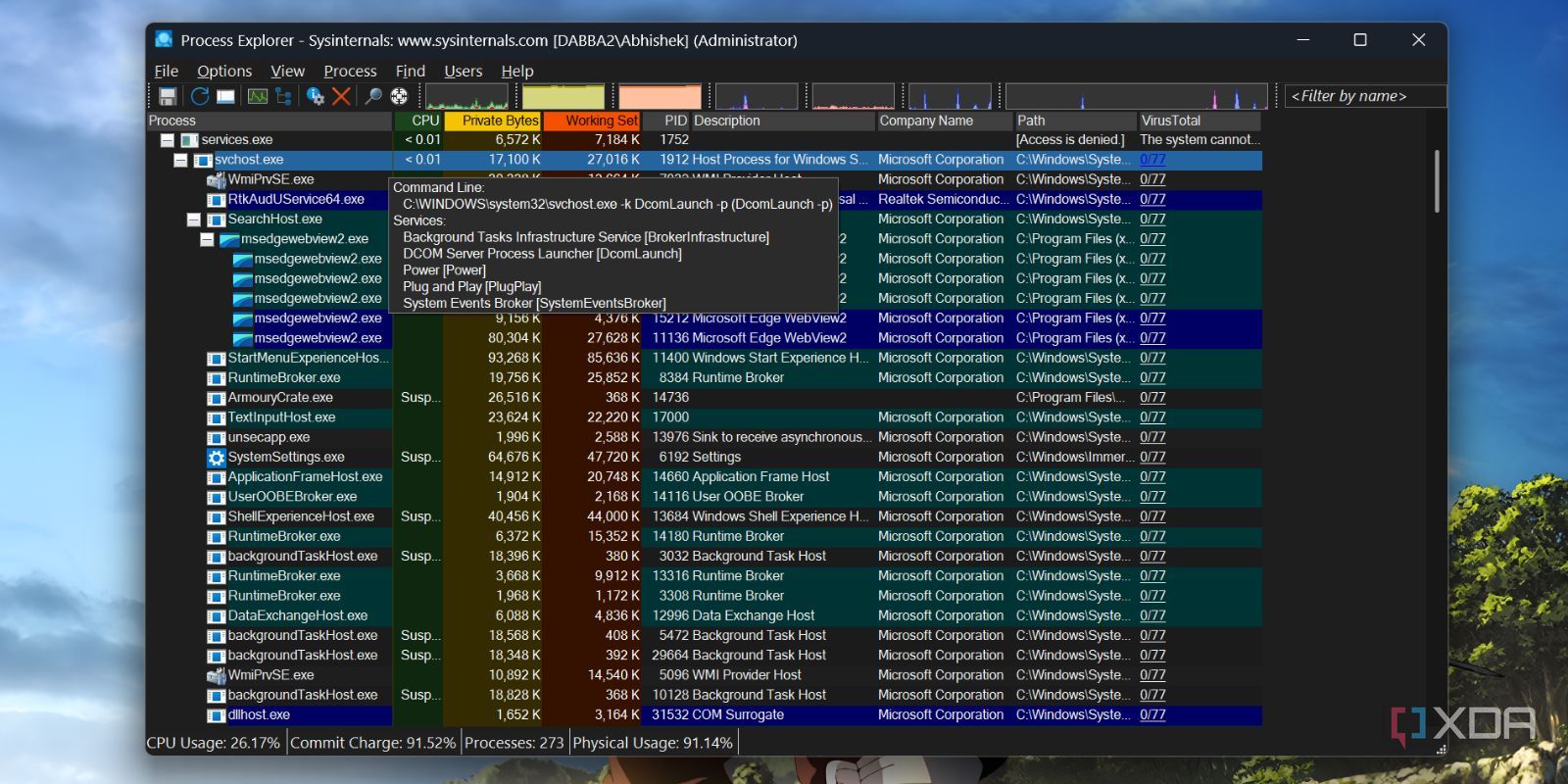Sort by the VirusTotal column header

[1200, 121]
